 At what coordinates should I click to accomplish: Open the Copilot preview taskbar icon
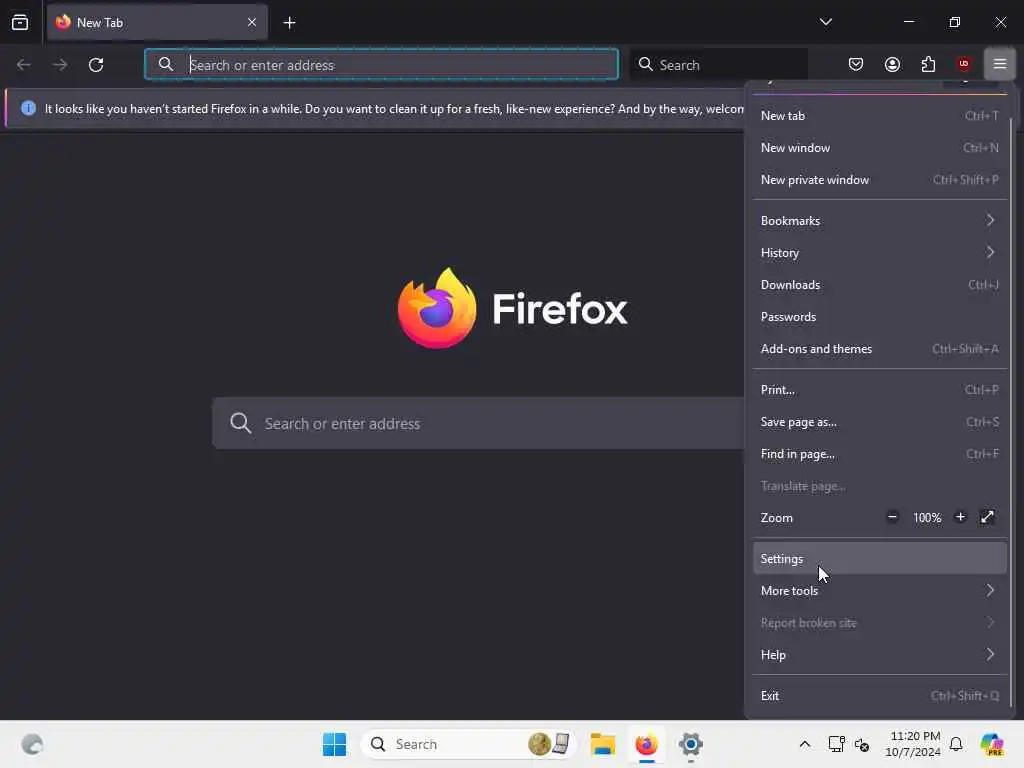pos(992,744)
